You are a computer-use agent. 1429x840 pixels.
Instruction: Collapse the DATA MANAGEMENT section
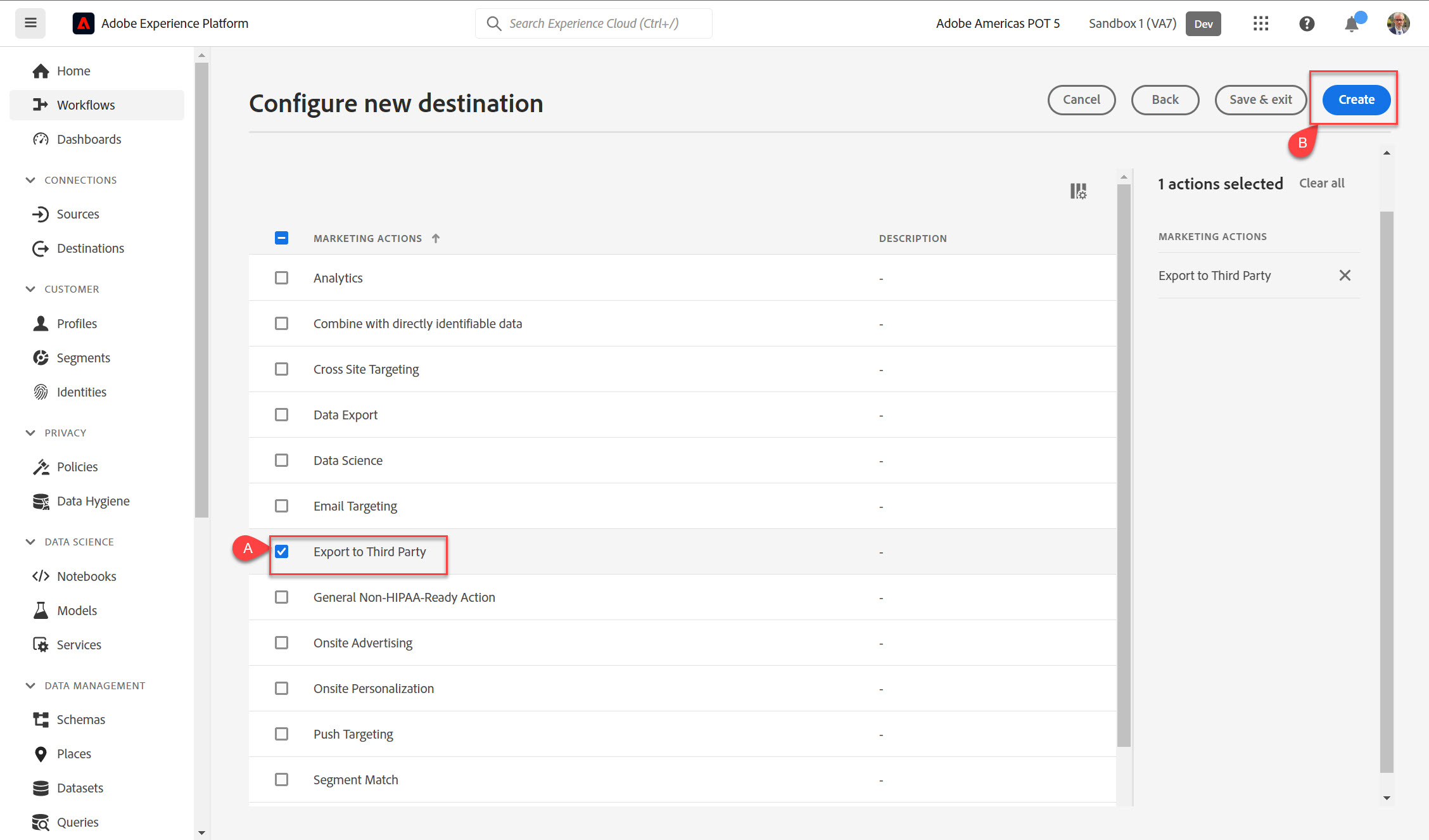tap(30, 685)
